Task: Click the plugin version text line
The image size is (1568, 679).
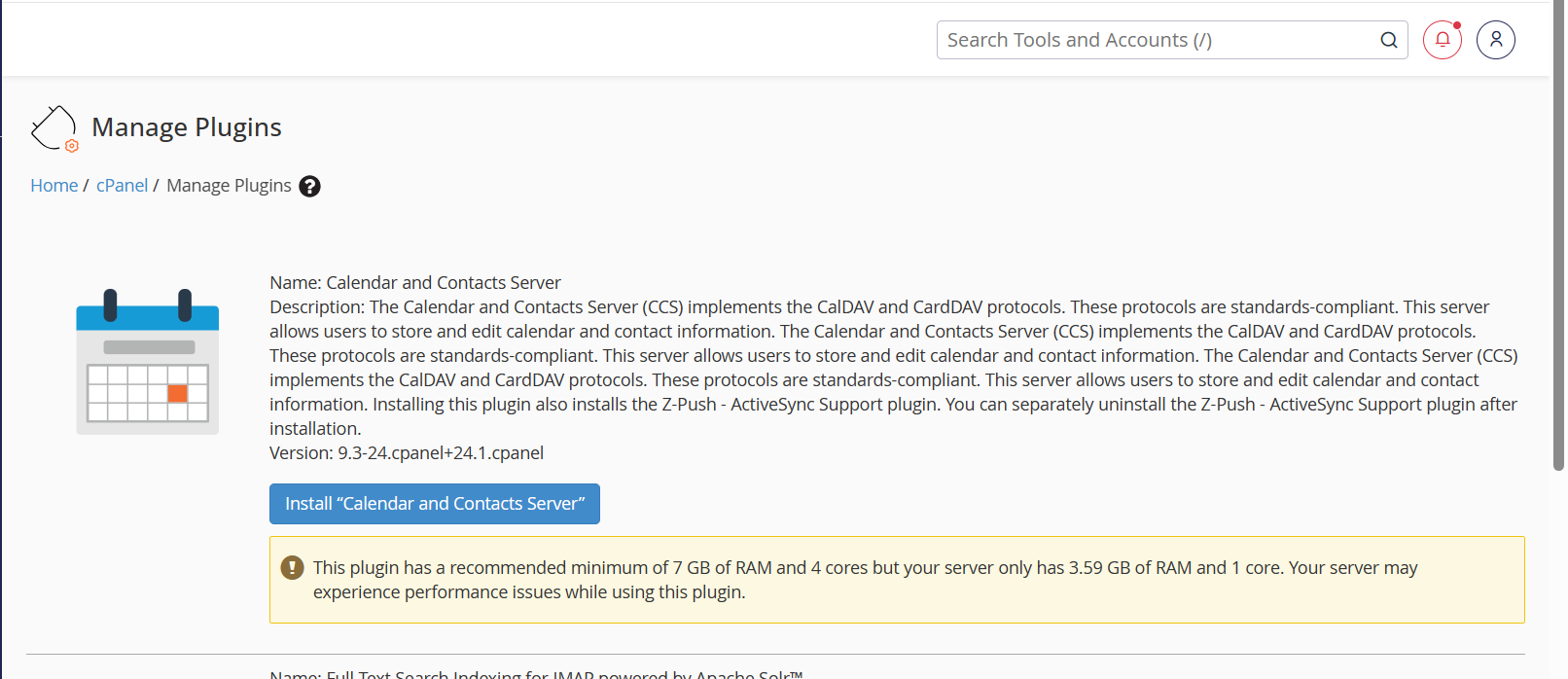Action: [x=407, y=453]
